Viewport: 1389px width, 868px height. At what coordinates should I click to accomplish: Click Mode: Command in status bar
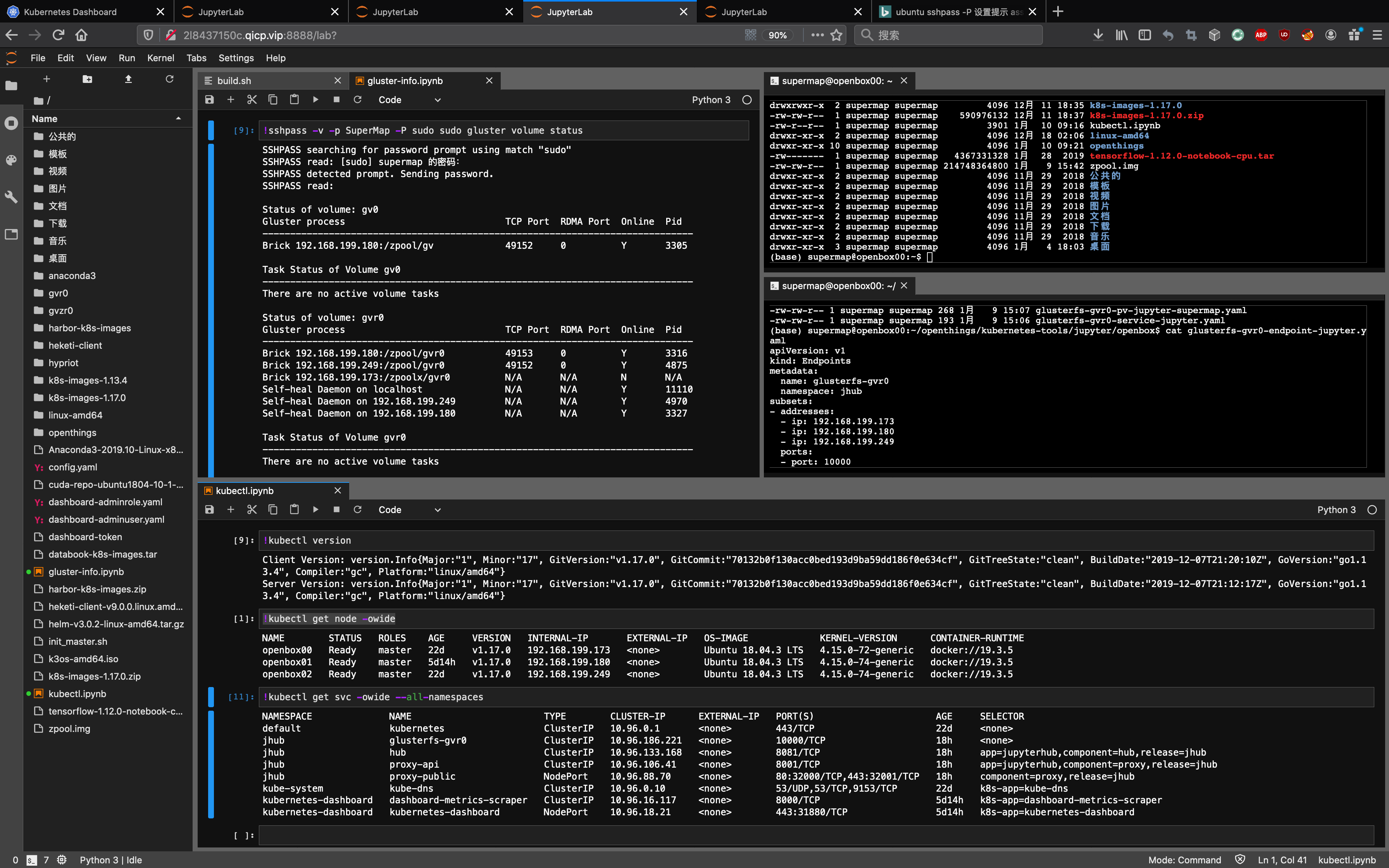[x=1185, y=860]
